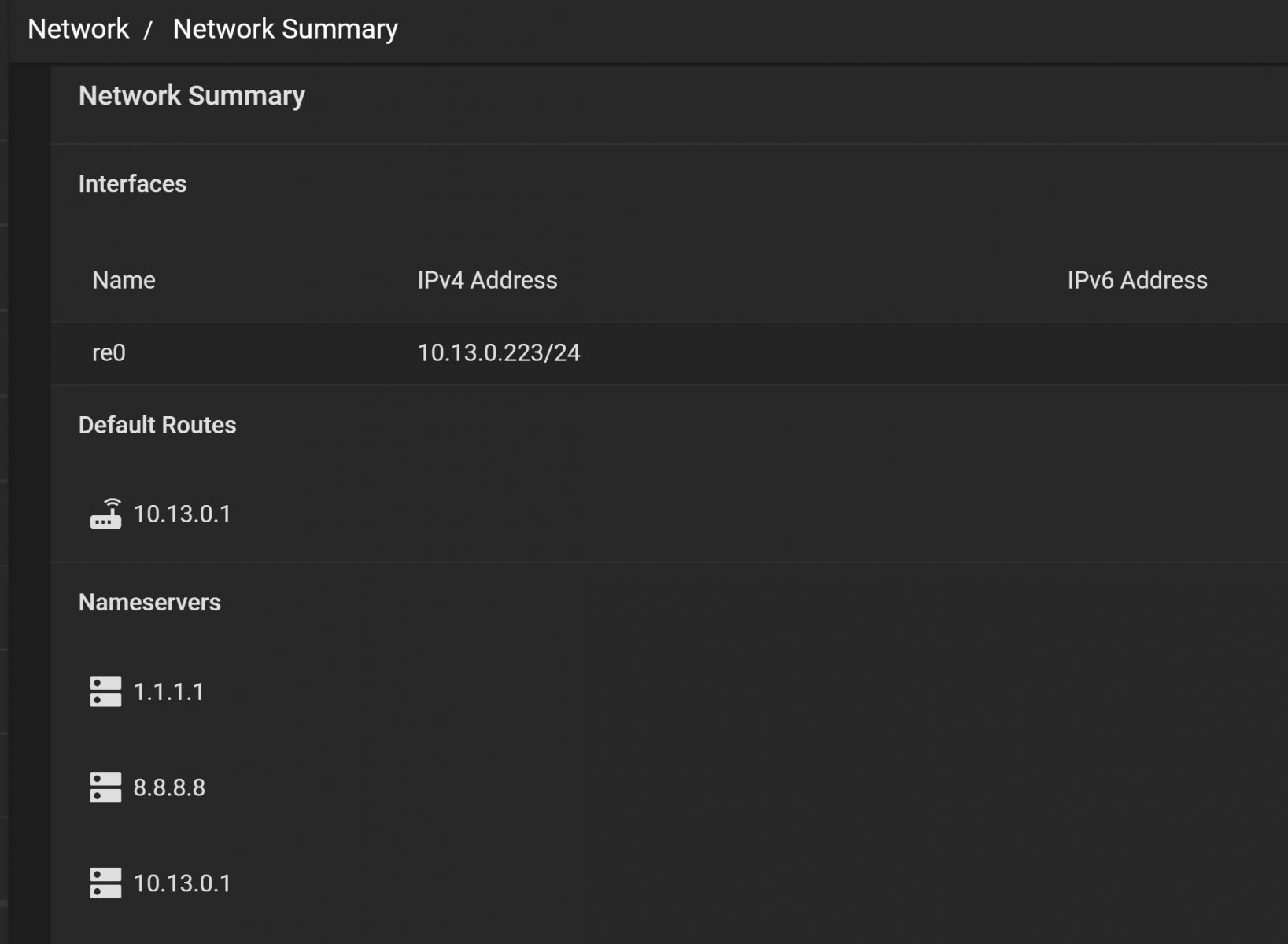Click the default route address 10.13.0.1
1288x944 pixels.
(x=183, y=514)
